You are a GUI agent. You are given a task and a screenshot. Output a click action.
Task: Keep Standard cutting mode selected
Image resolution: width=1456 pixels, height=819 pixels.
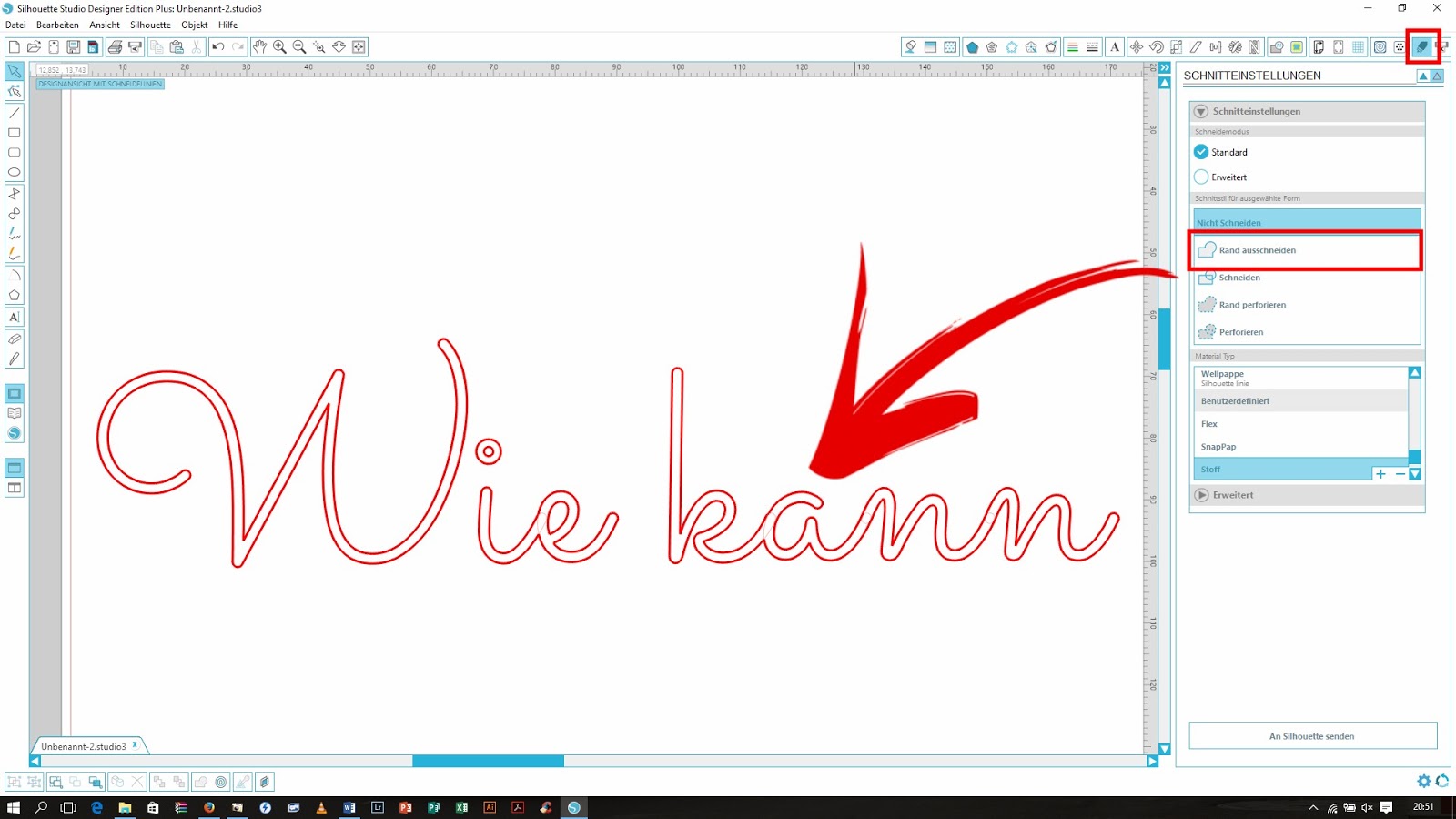pos(1202,152)
